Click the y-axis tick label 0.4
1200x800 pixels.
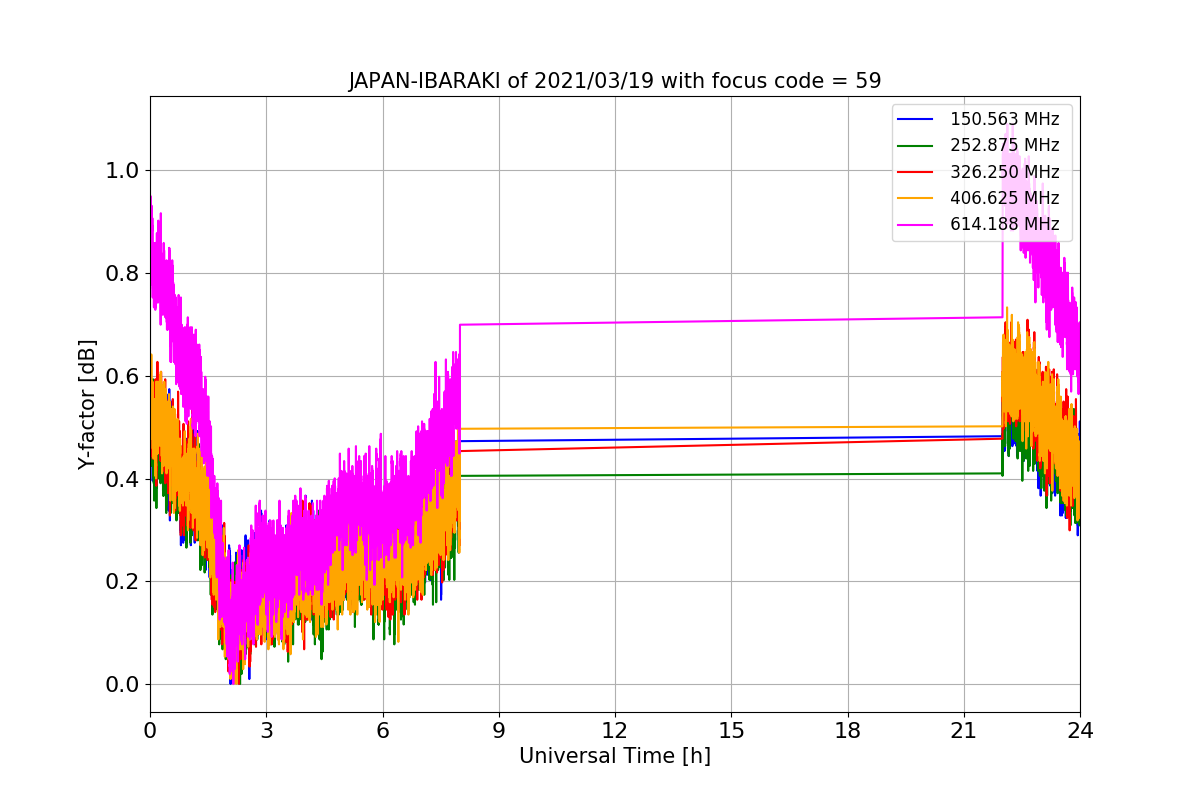(121, 479)
